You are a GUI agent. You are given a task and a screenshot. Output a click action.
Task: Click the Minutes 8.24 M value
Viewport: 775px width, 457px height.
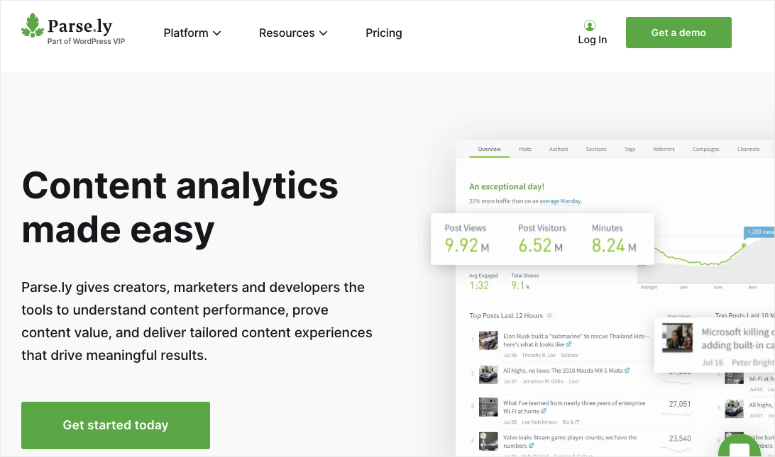pos(614,245)
